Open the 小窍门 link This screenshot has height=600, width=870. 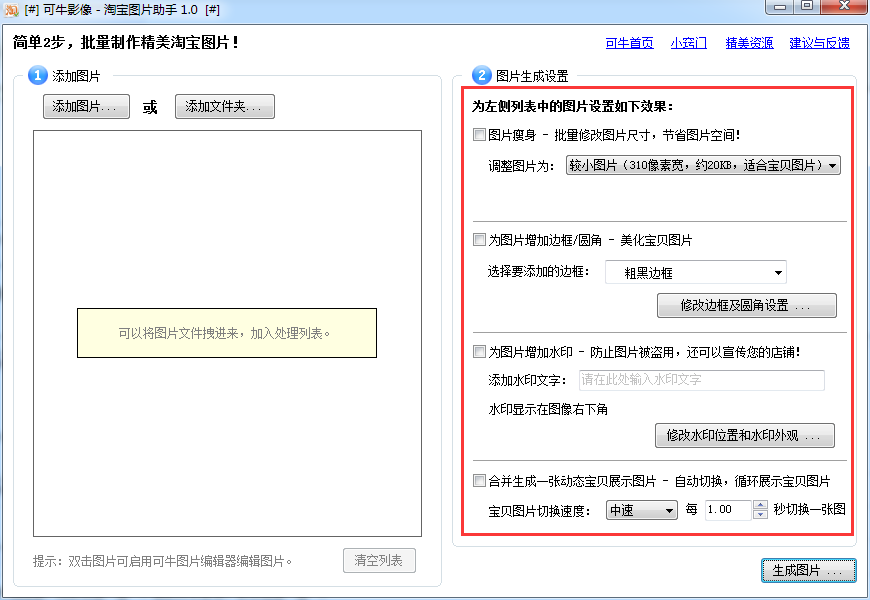[689, 43]
